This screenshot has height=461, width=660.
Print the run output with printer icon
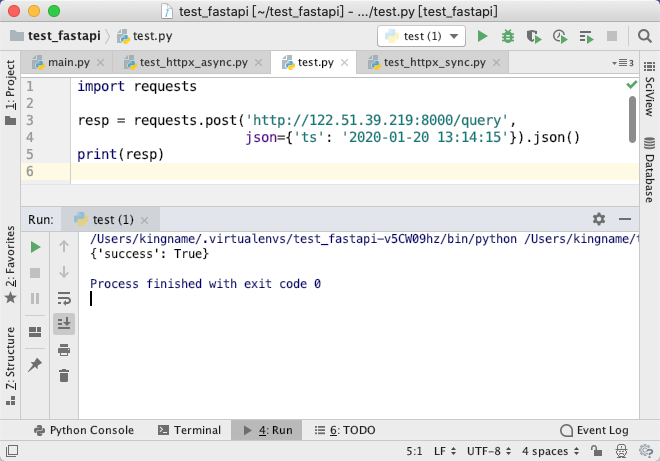[64, 350]
